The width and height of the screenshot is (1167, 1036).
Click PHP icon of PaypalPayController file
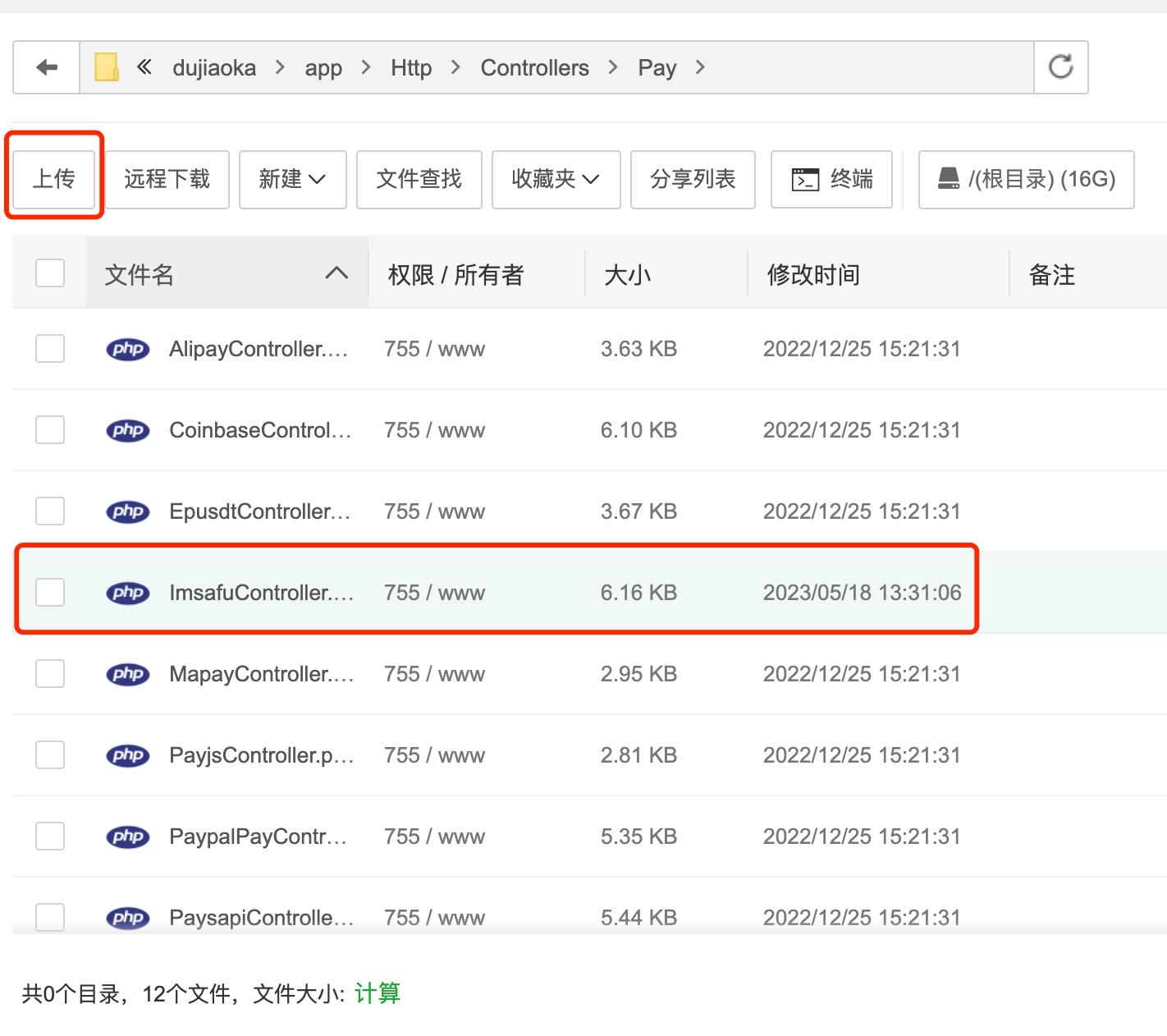[x=128, y=837]
